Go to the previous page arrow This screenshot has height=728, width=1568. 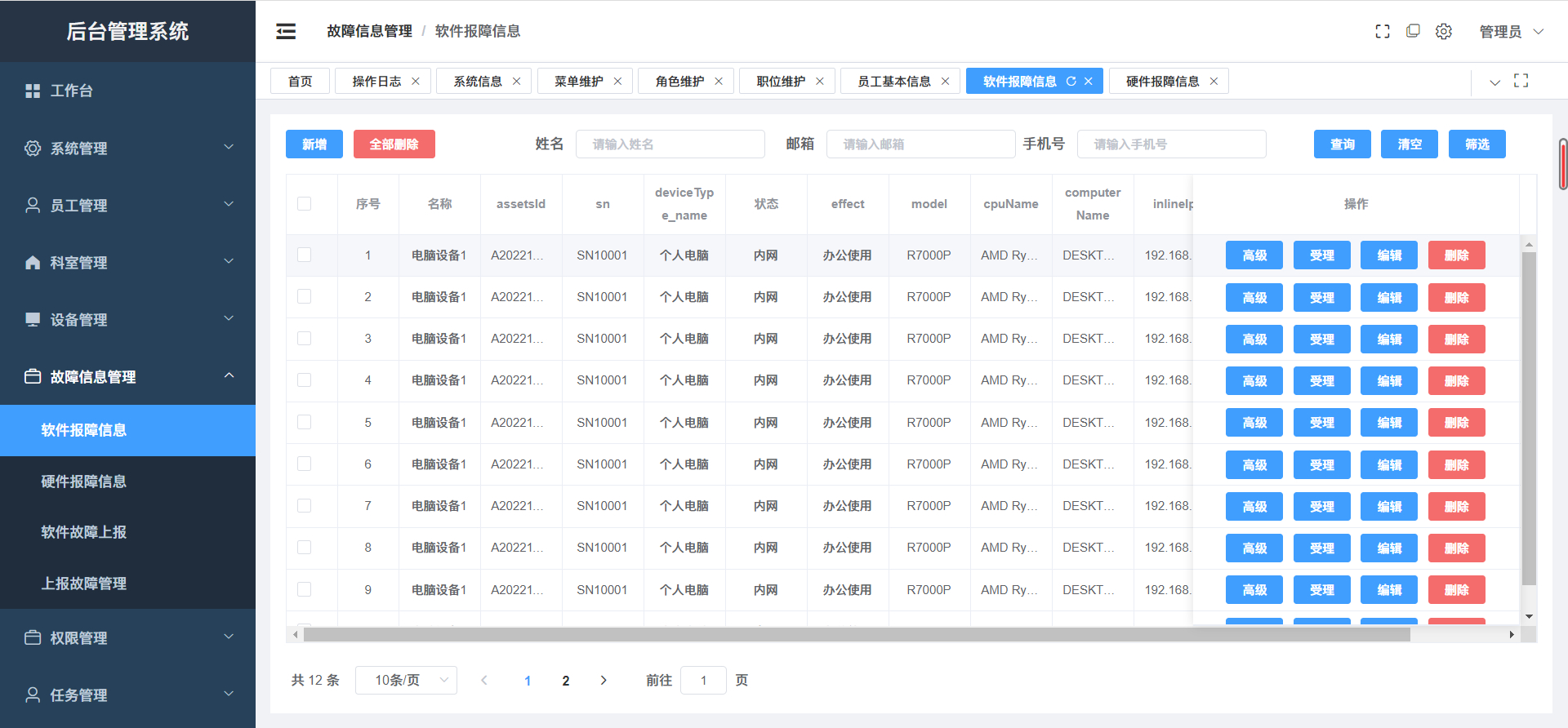pos(484,680)
